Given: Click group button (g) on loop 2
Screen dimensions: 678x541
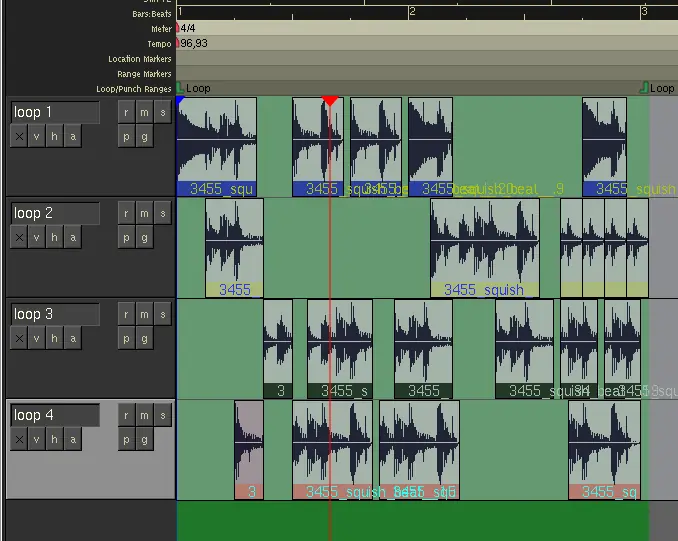Looking at the screenshot, I should [x=144, y=238].
